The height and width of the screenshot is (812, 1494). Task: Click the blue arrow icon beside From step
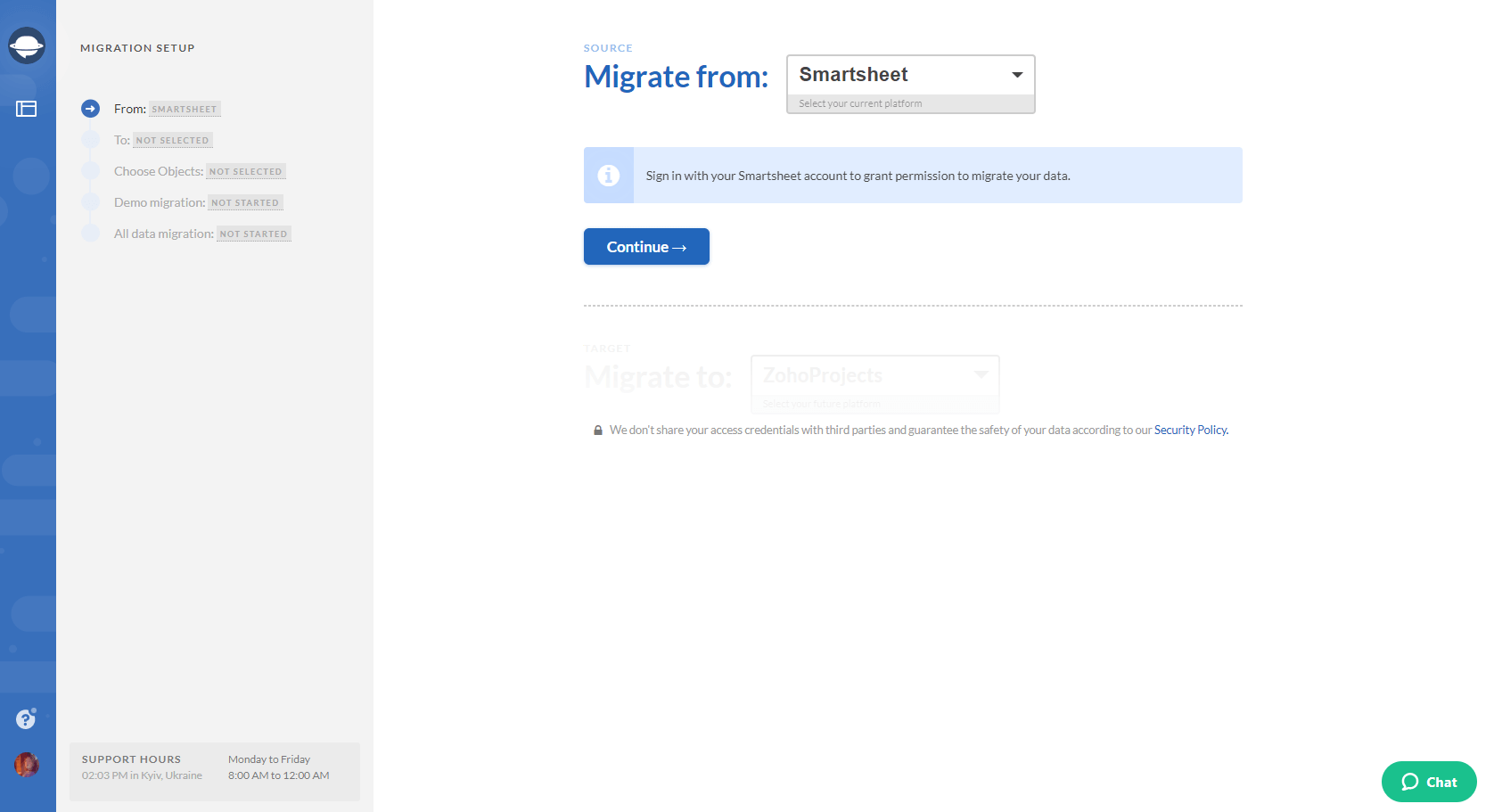coord(90,109)
